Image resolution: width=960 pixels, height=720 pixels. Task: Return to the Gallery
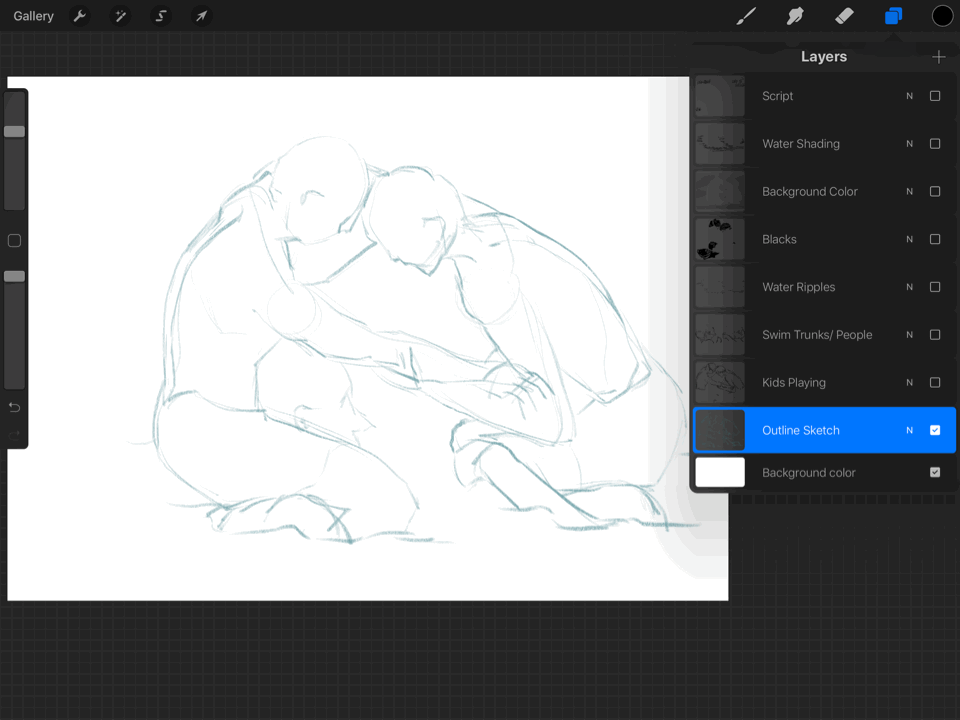(33, 16)
